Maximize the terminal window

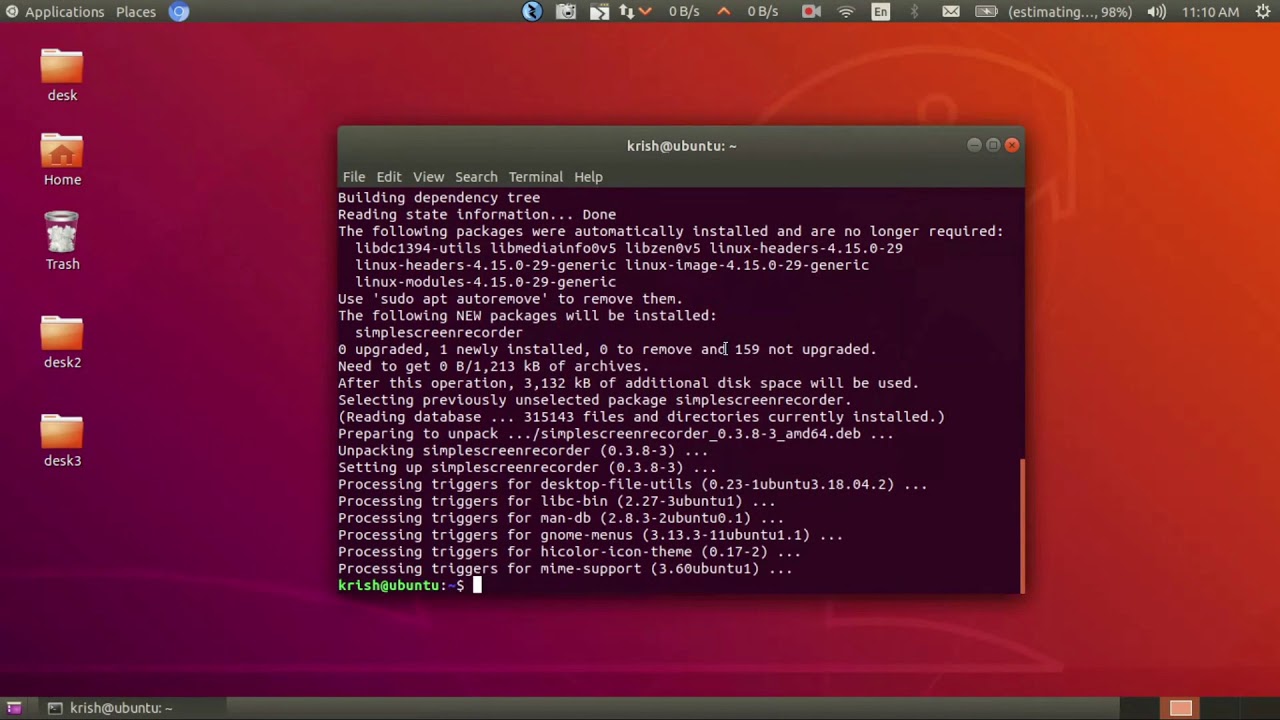coord(993,145)
